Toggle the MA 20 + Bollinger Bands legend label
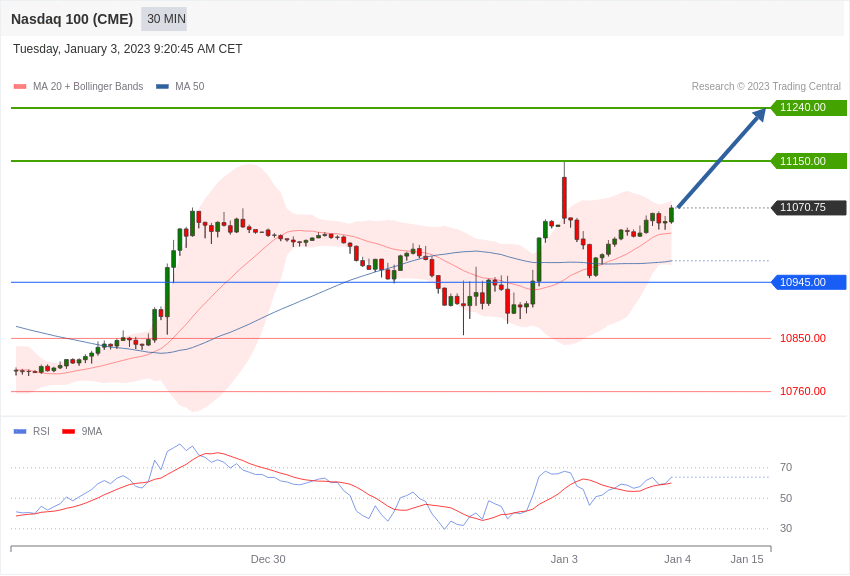 click(x=88, y=87)
